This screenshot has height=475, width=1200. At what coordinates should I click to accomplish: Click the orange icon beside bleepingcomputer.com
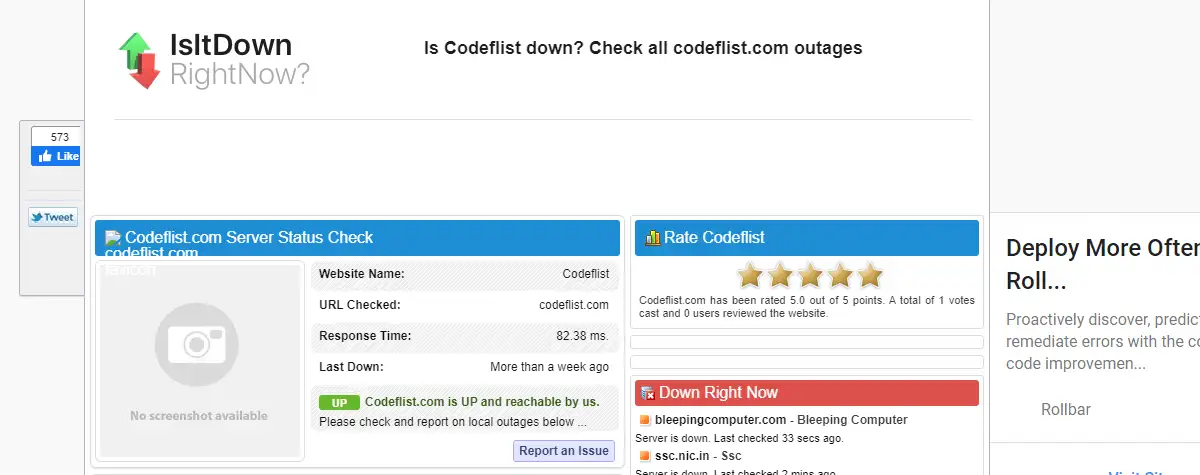pyautogui.click(x=645, y=420)
